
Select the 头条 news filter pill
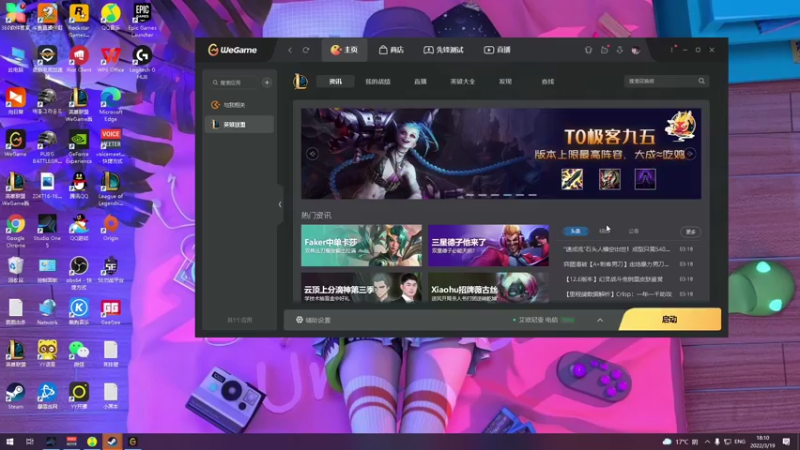575,231
